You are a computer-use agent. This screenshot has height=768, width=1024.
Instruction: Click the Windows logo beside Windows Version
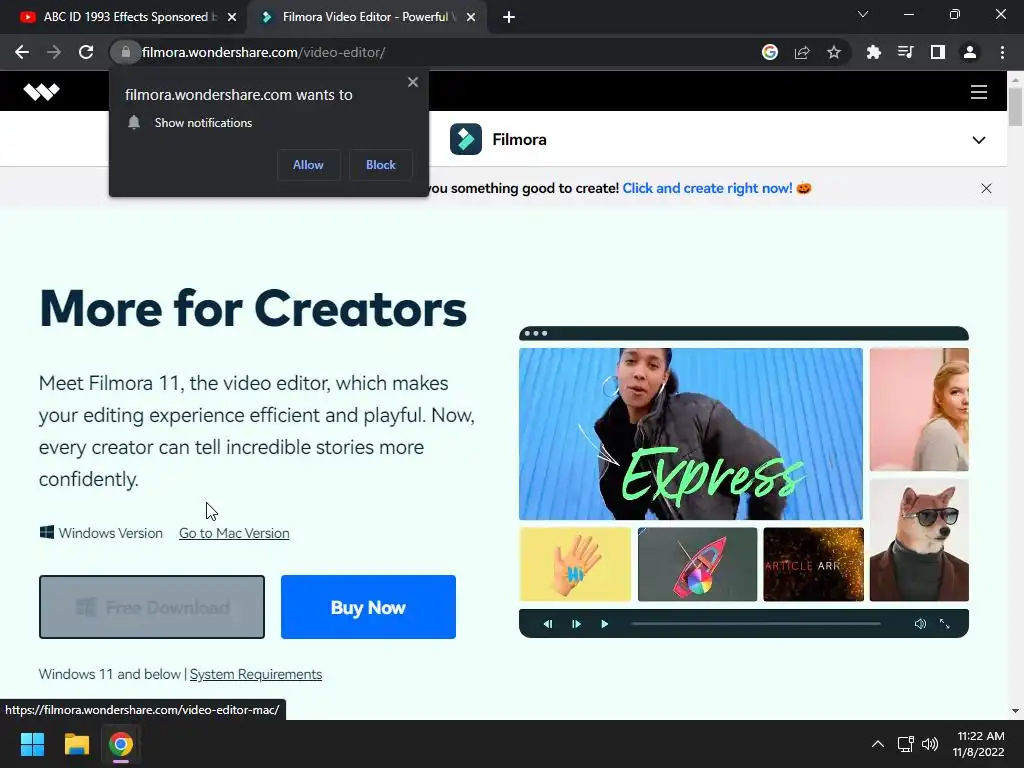coord(46,532)
